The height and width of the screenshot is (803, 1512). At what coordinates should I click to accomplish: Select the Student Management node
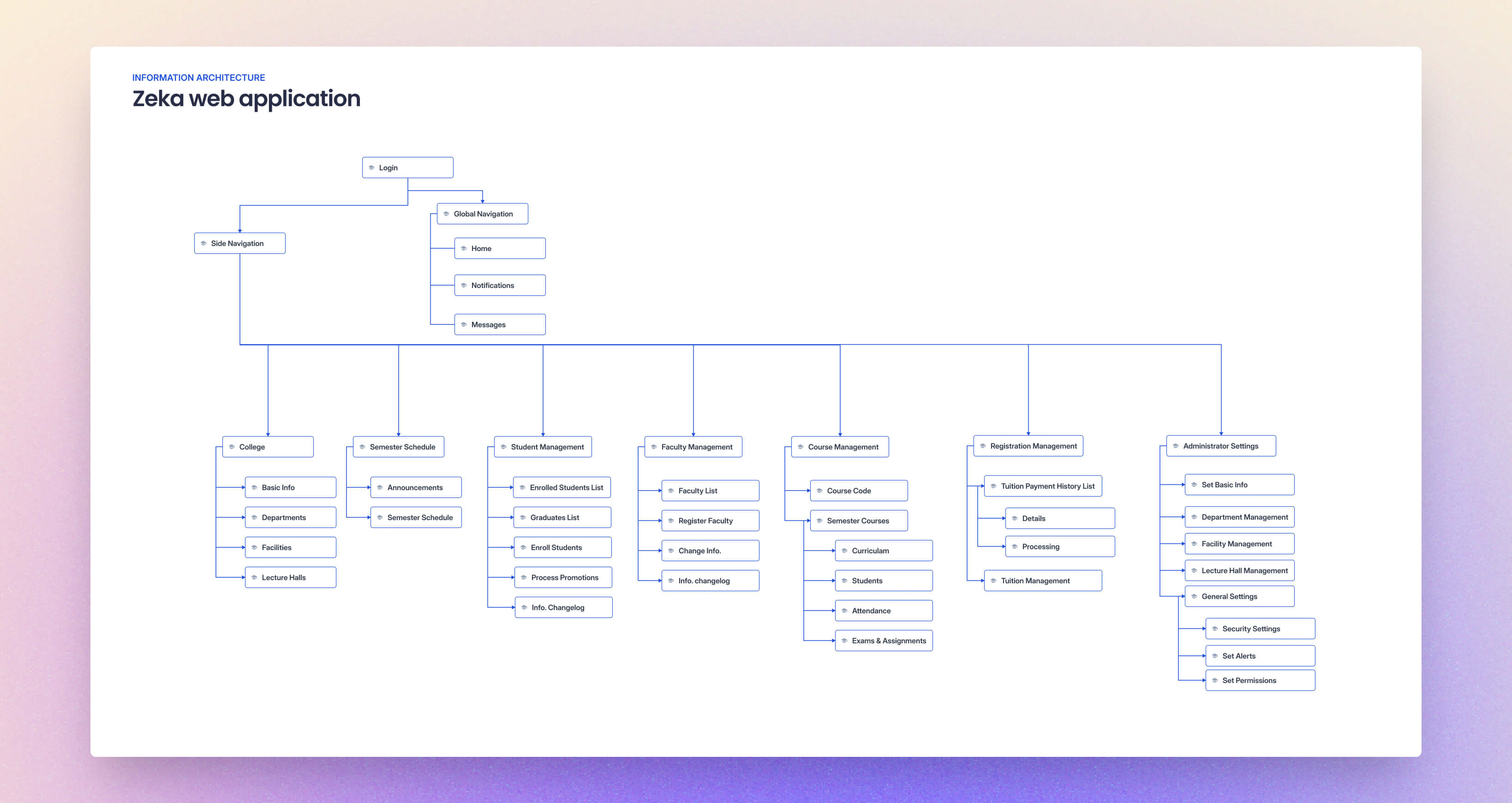(542, 447)
